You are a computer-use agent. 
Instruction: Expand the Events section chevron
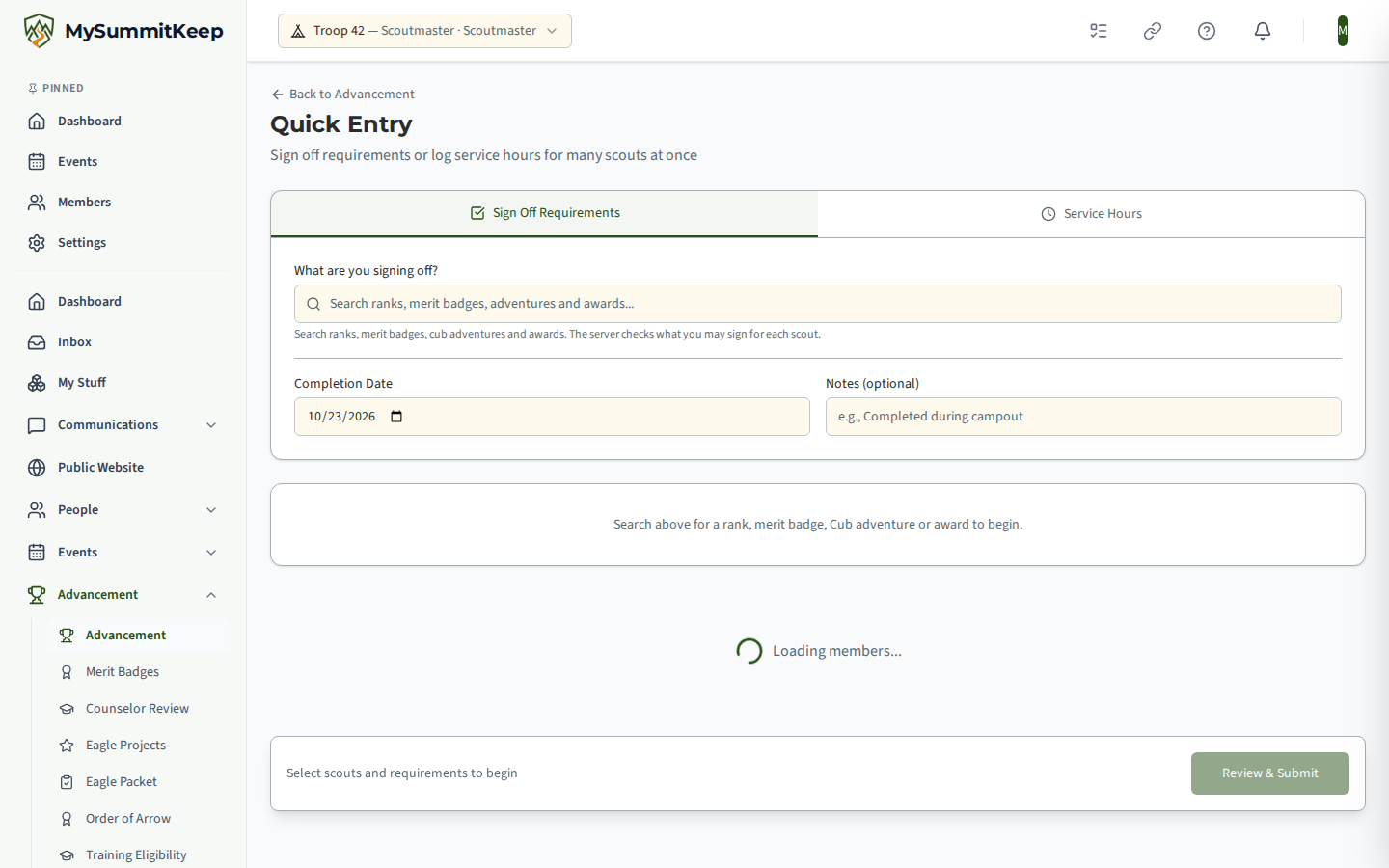[211, 553]
